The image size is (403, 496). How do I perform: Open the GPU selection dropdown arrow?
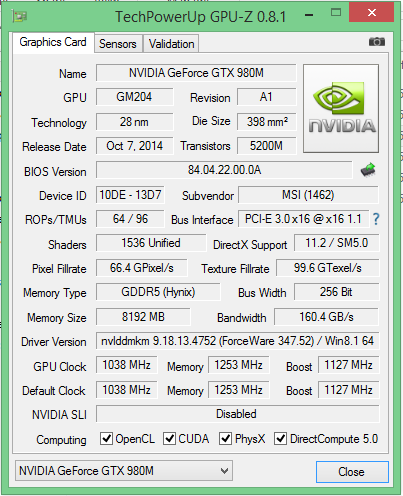[224, 471]
